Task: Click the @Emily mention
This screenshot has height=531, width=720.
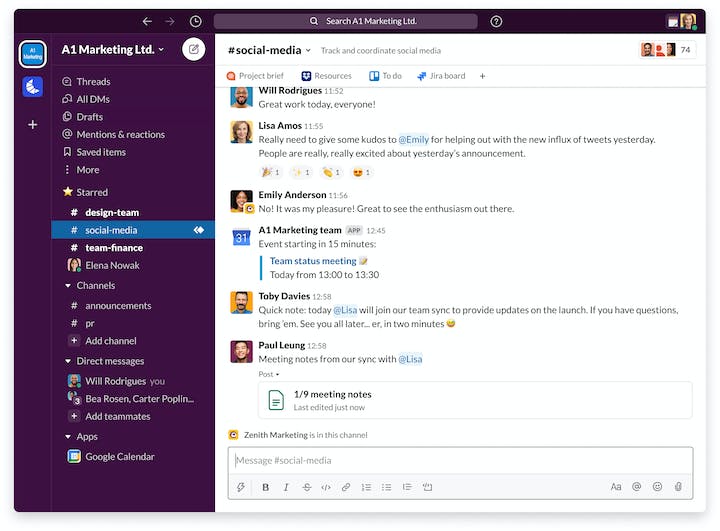Action: (413, 140)
